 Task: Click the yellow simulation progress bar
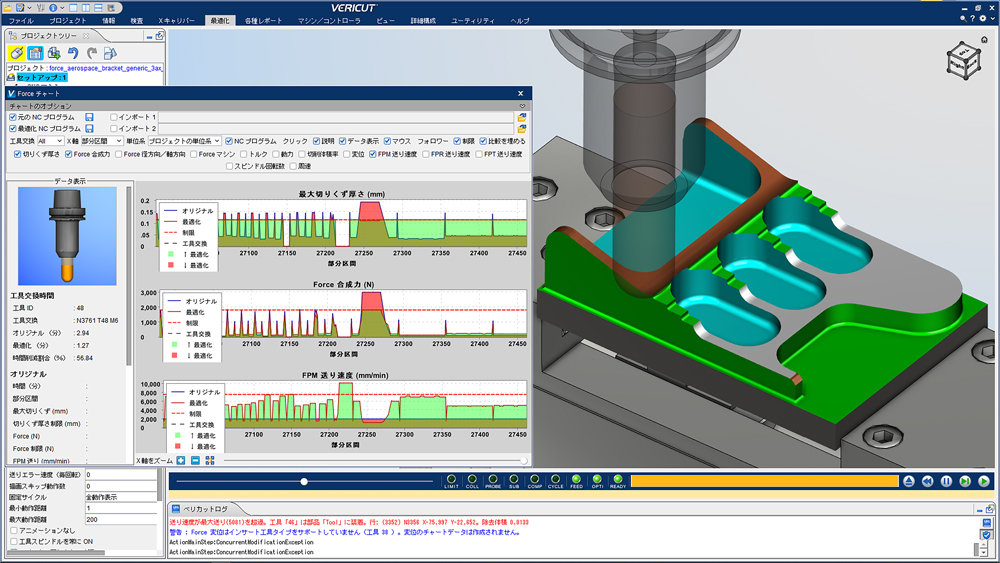click(765, 481)
